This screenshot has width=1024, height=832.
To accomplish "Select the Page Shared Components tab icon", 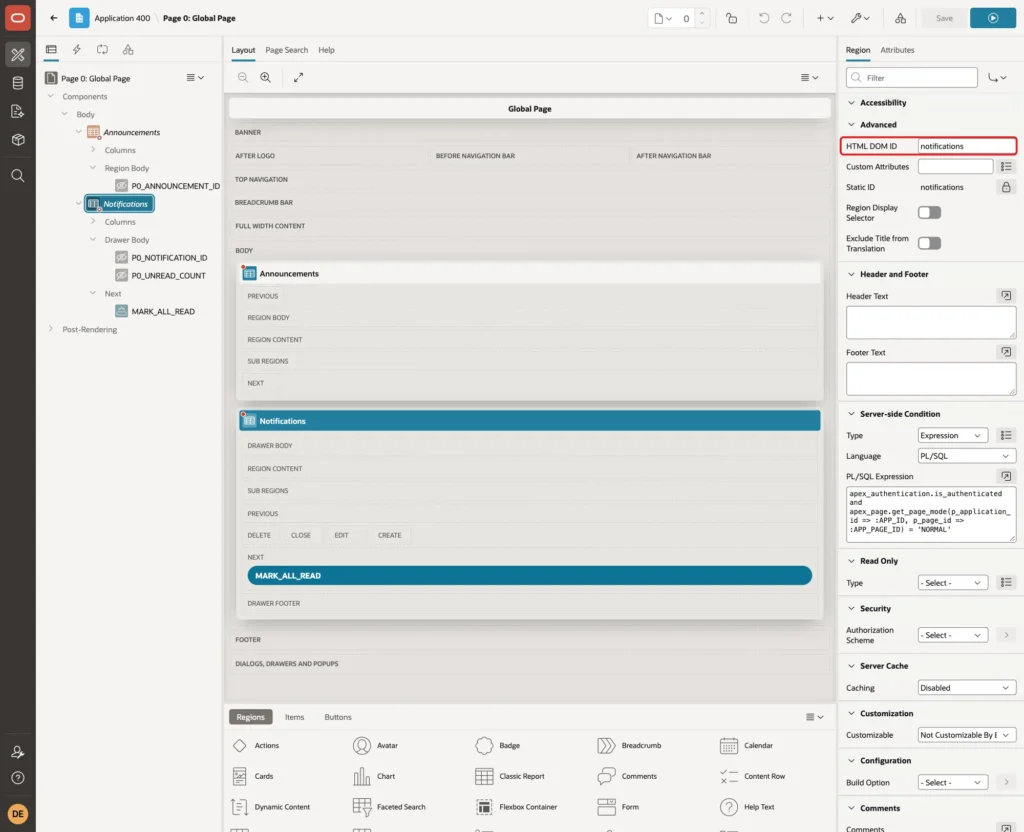I will coord(128,50).
